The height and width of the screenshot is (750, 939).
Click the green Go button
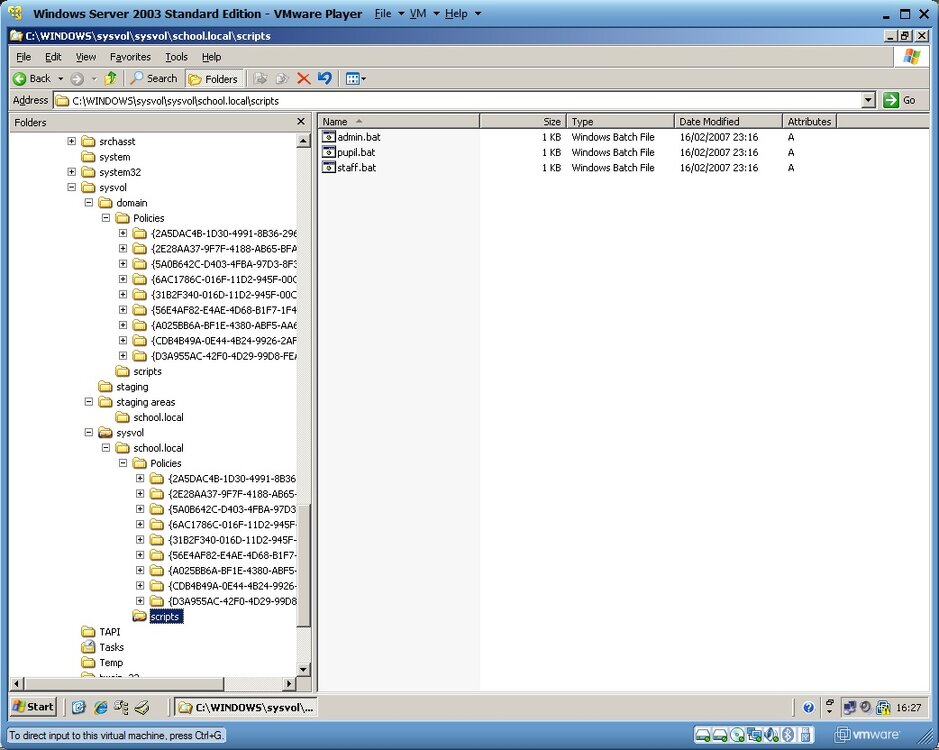pyautogui.click(x=899, y=100)
